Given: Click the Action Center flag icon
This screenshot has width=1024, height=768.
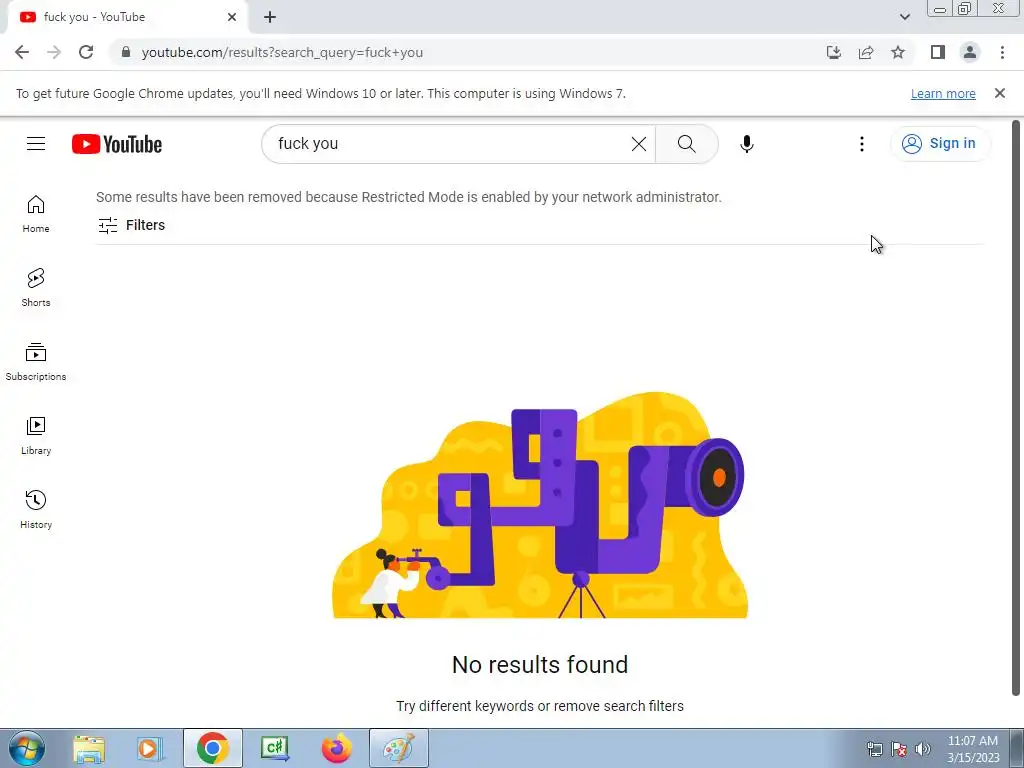Looking at the screenshot, I should tap(899, 749).
